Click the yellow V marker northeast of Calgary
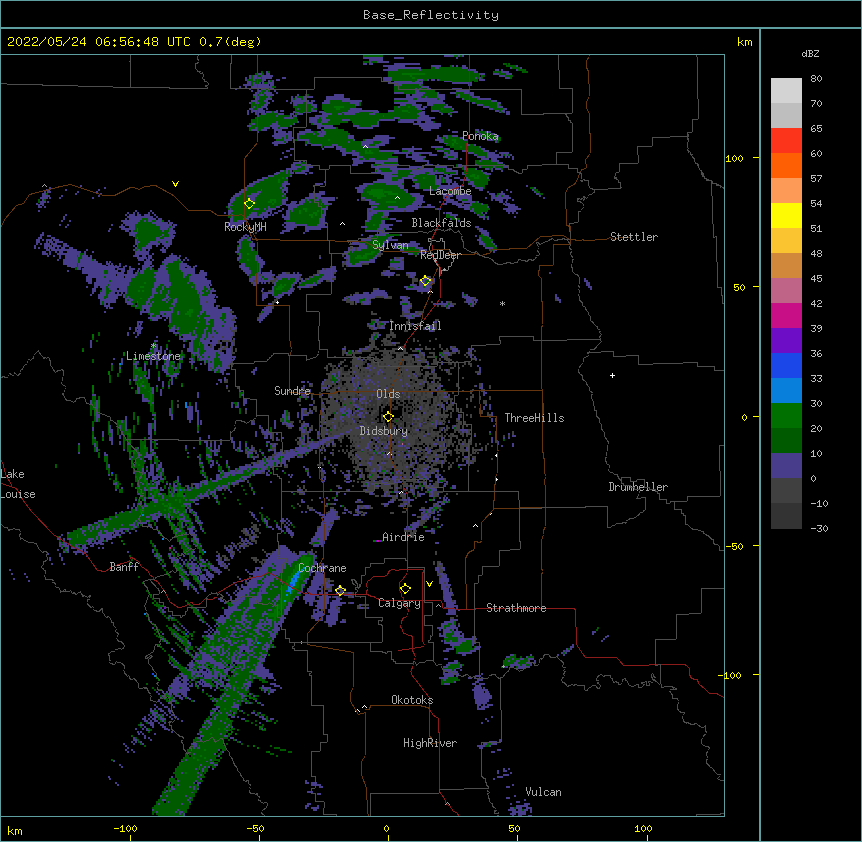This screenshot has height=842, width=862. coord(429,584)
